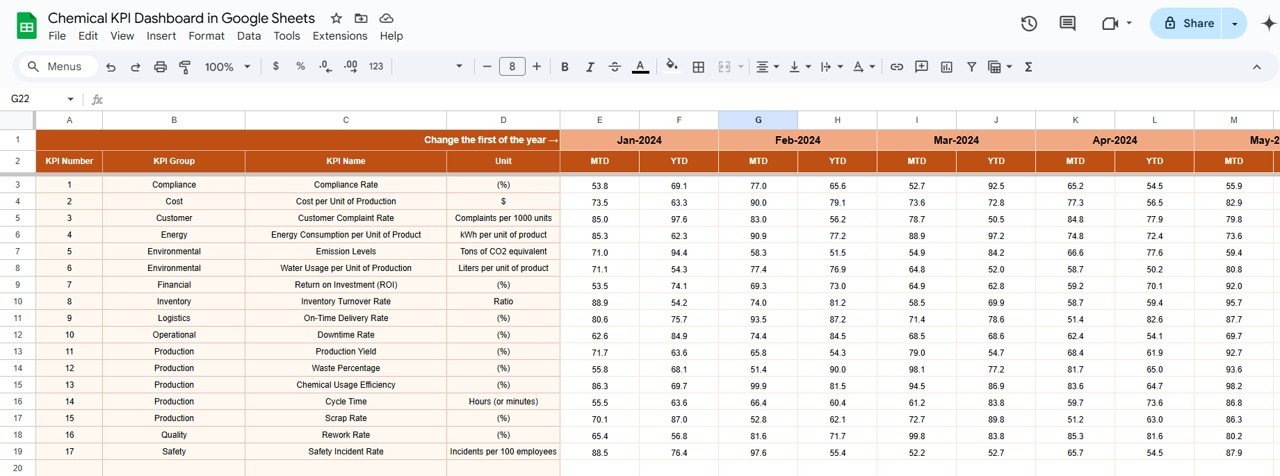The image size is (1280, 476).
Task: Check cloud save status icon
Action: [386, 18]
